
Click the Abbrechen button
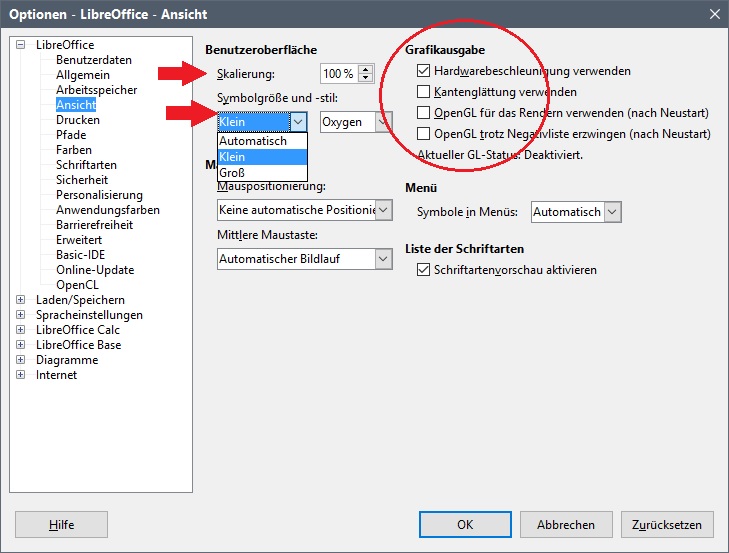[x=566, y=525]
